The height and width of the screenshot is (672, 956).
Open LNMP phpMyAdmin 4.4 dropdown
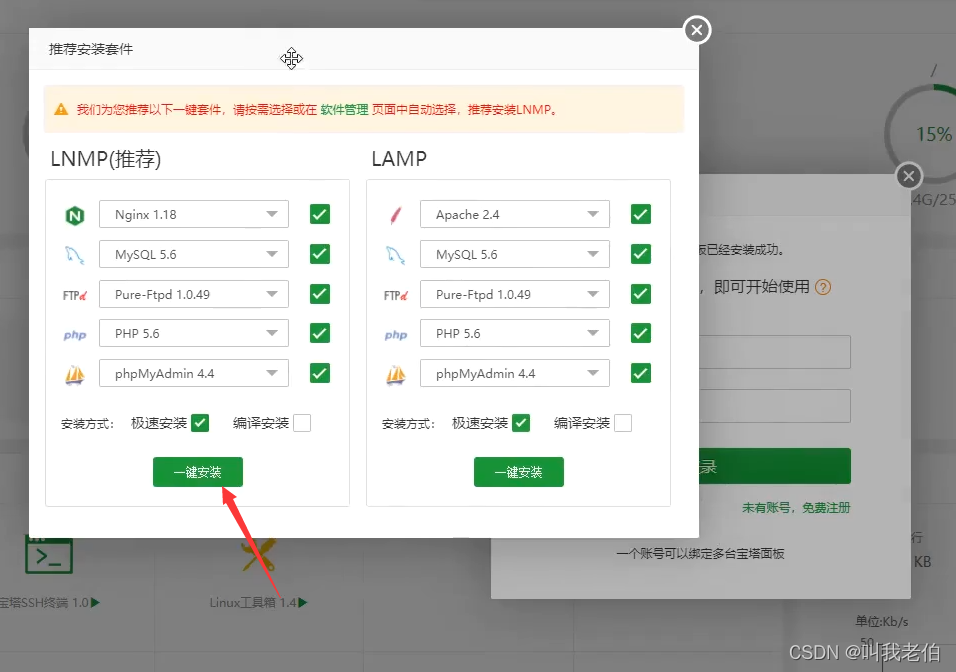[x=194, y=373]
